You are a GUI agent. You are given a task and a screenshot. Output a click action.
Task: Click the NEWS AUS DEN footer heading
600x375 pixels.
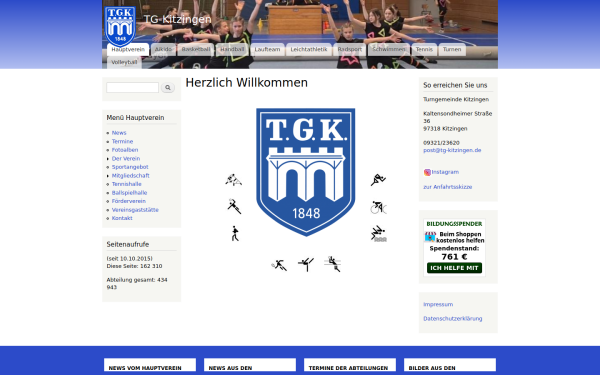[x=230, y=368]
